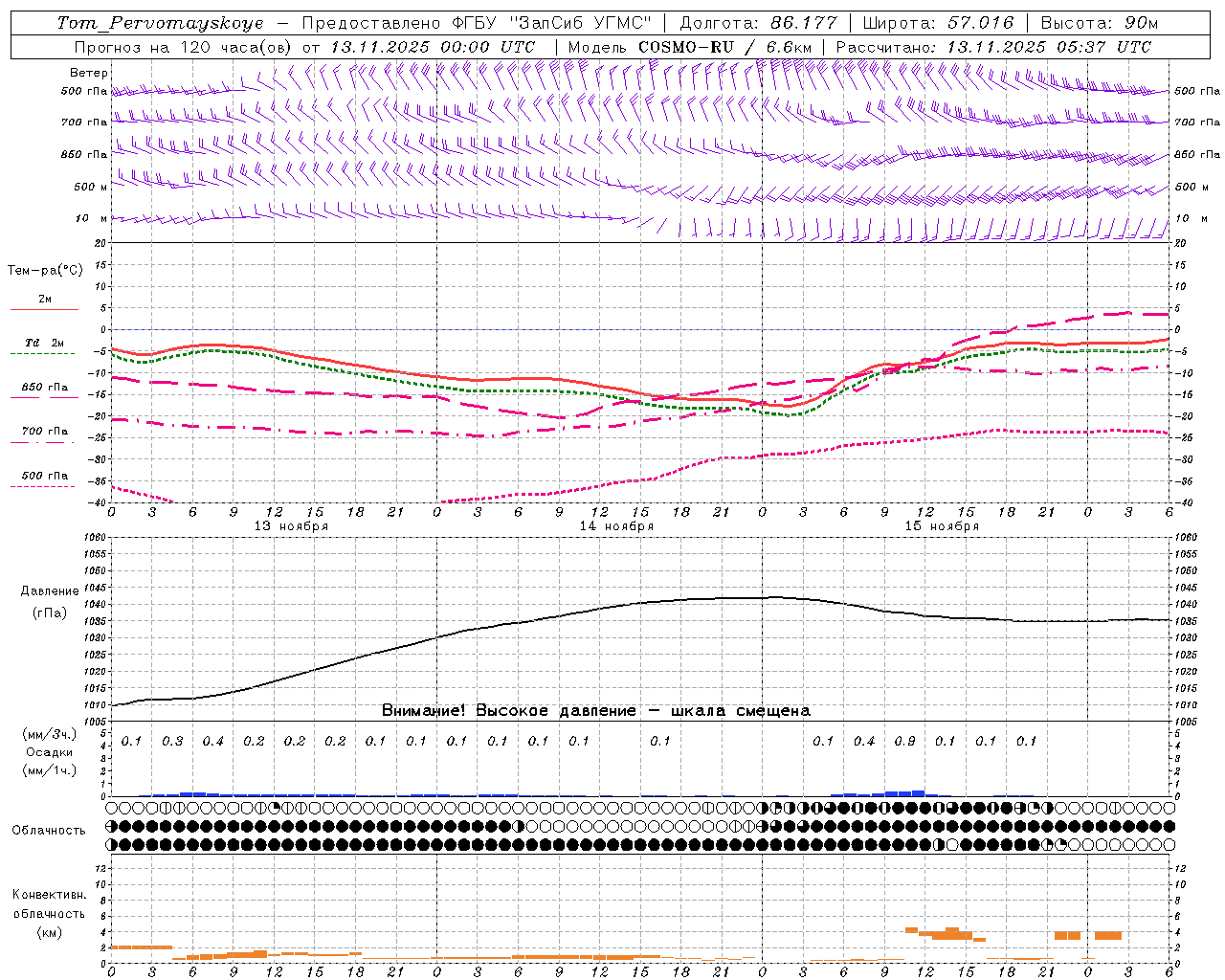Viewport: 1225px width, 980px height.
Task: Click the 500 м wind level label on left
Action: 91,187
